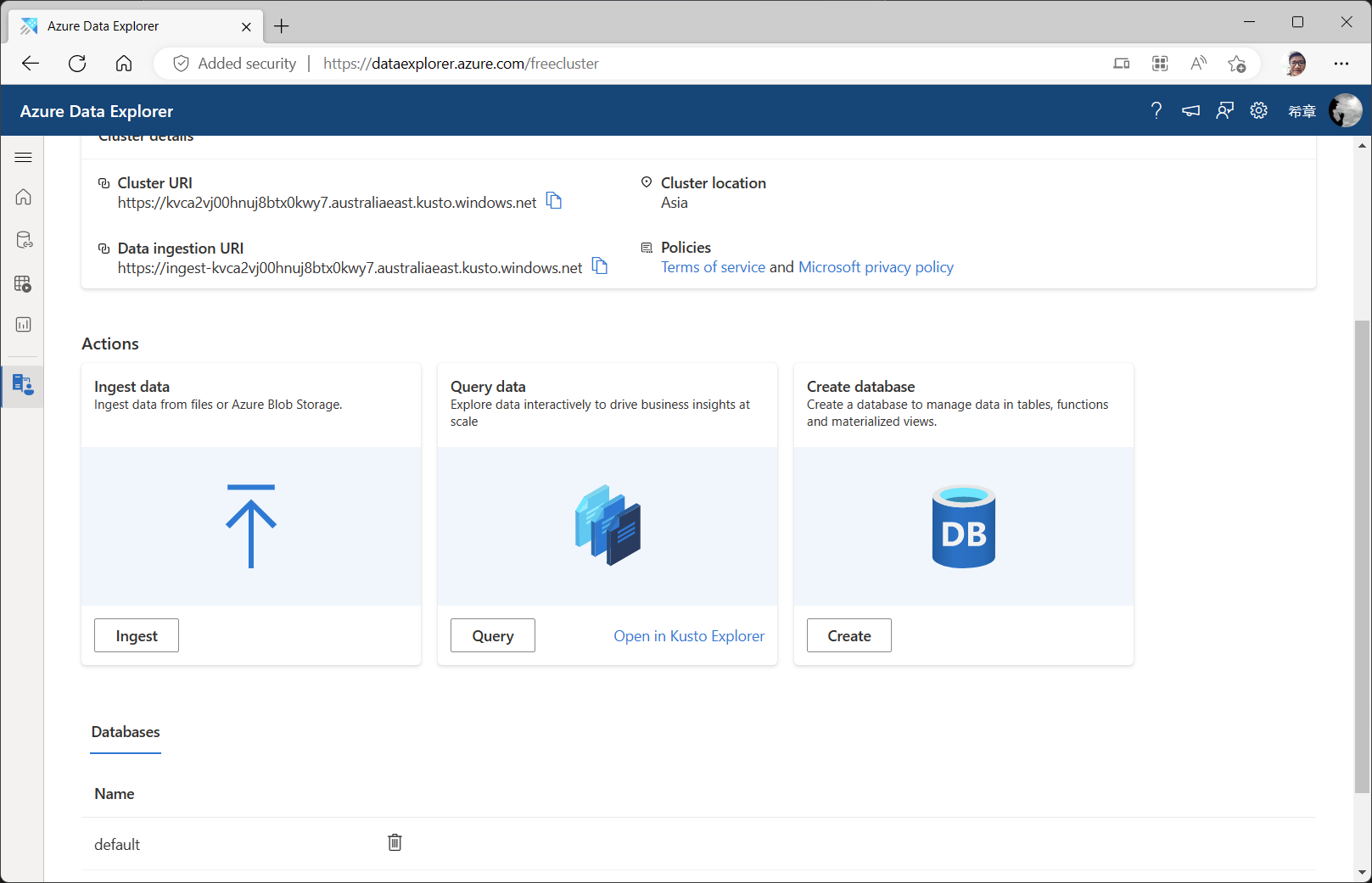Open the browser profile avatar
The width and height of the screenshot is (1372, 883).
(x=1296, y=64)
